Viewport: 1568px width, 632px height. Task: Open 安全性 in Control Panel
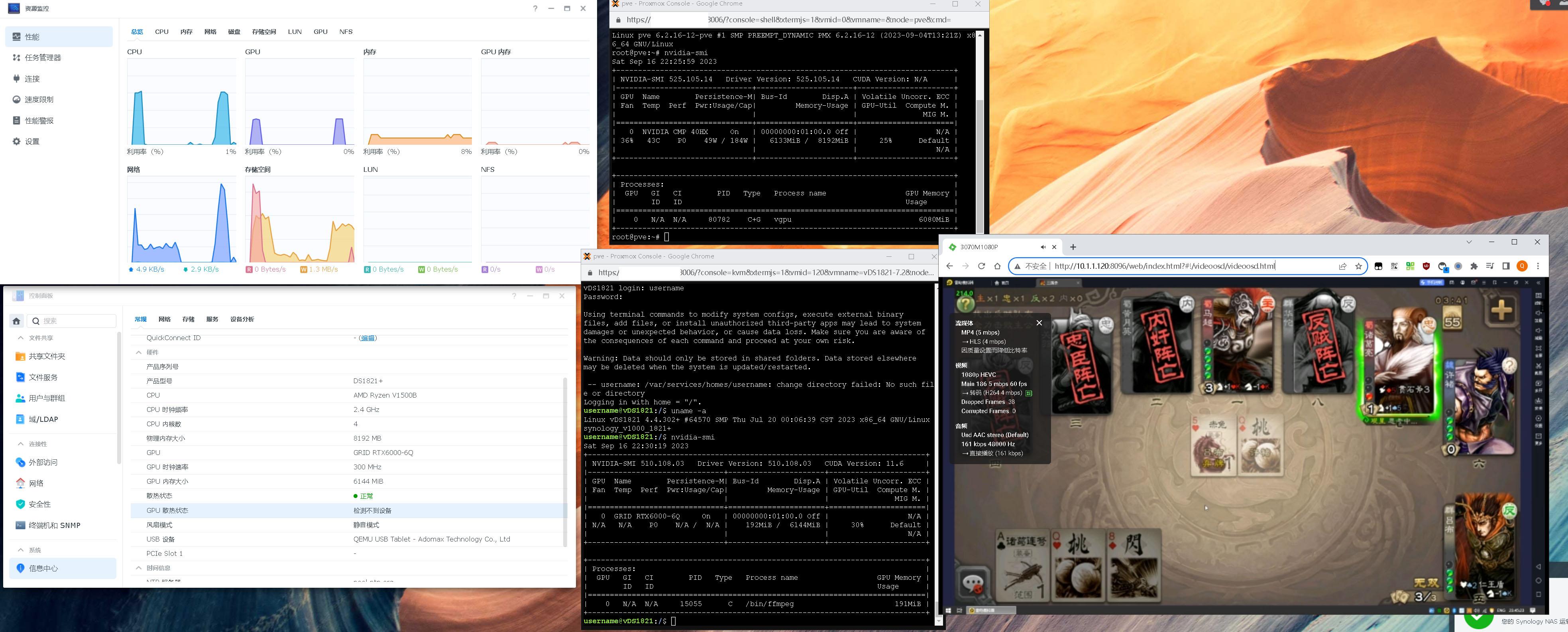coord(63,504)
